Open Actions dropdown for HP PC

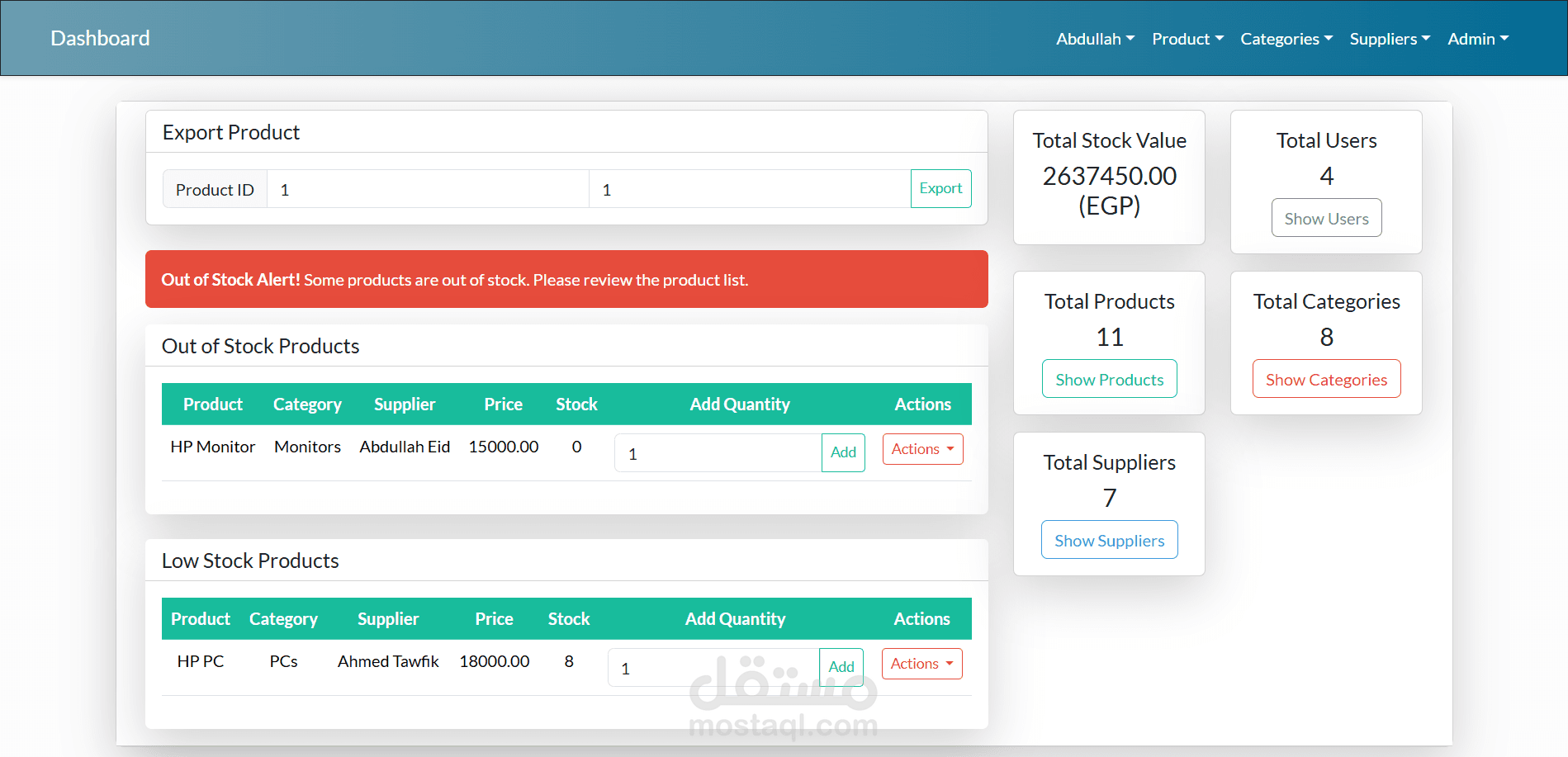tap(921, 664)
